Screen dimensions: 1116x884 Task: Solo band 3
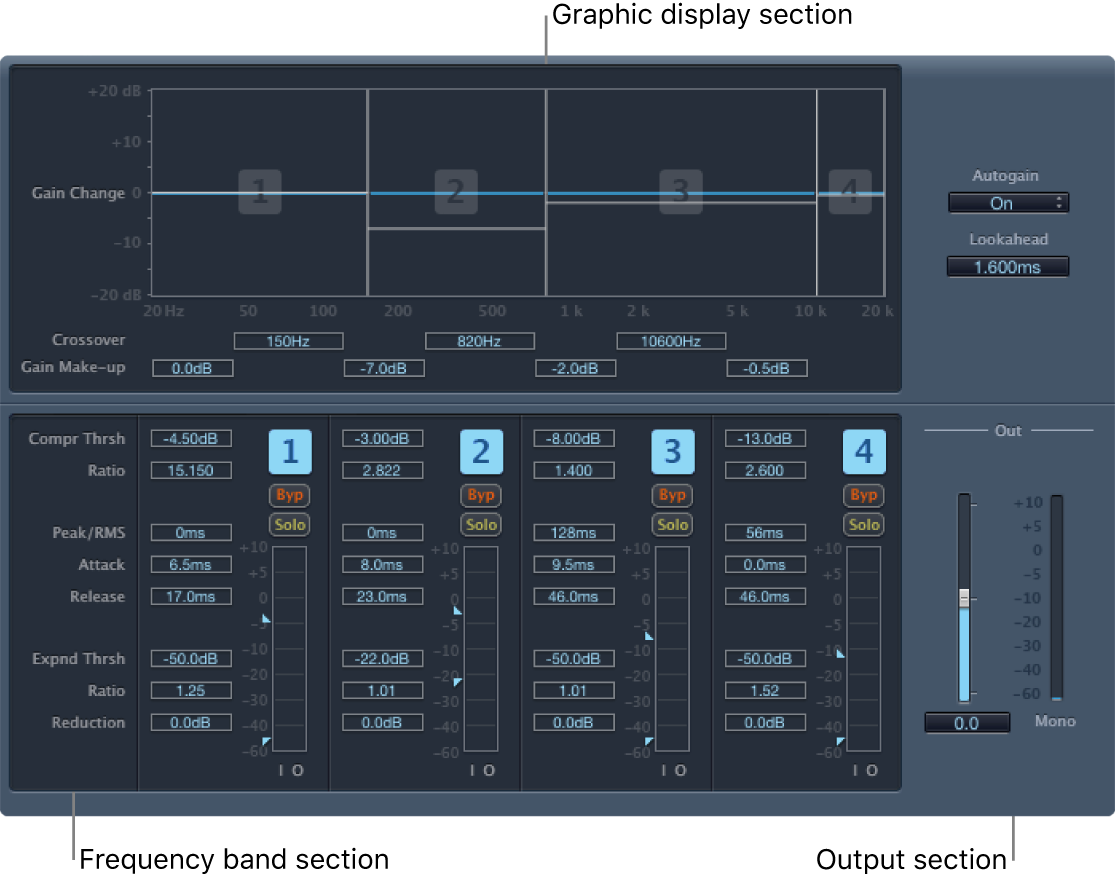tap(672, 524)
